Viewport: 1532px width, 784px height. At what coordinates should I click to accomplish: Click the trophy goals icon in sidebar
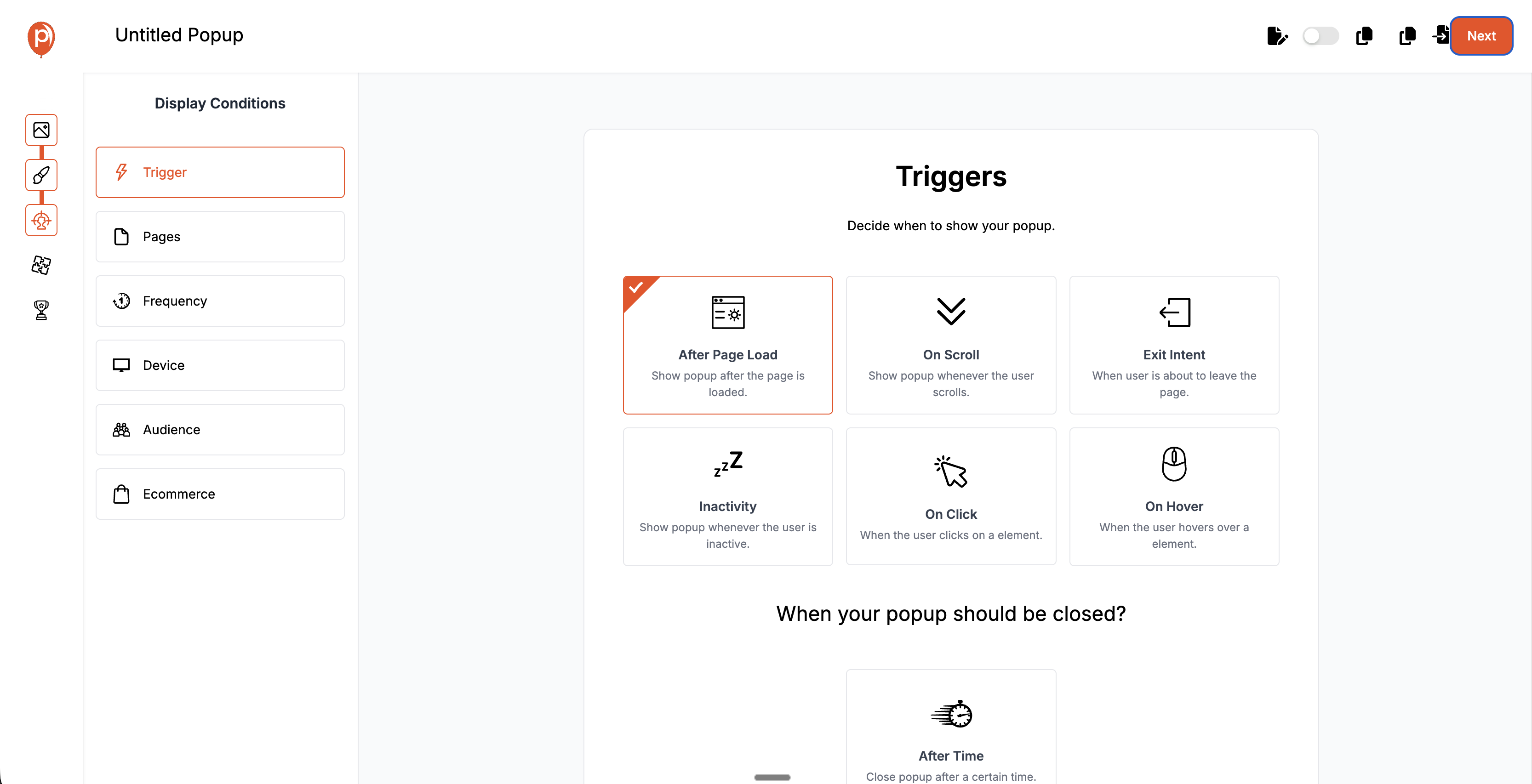(41, 310)
